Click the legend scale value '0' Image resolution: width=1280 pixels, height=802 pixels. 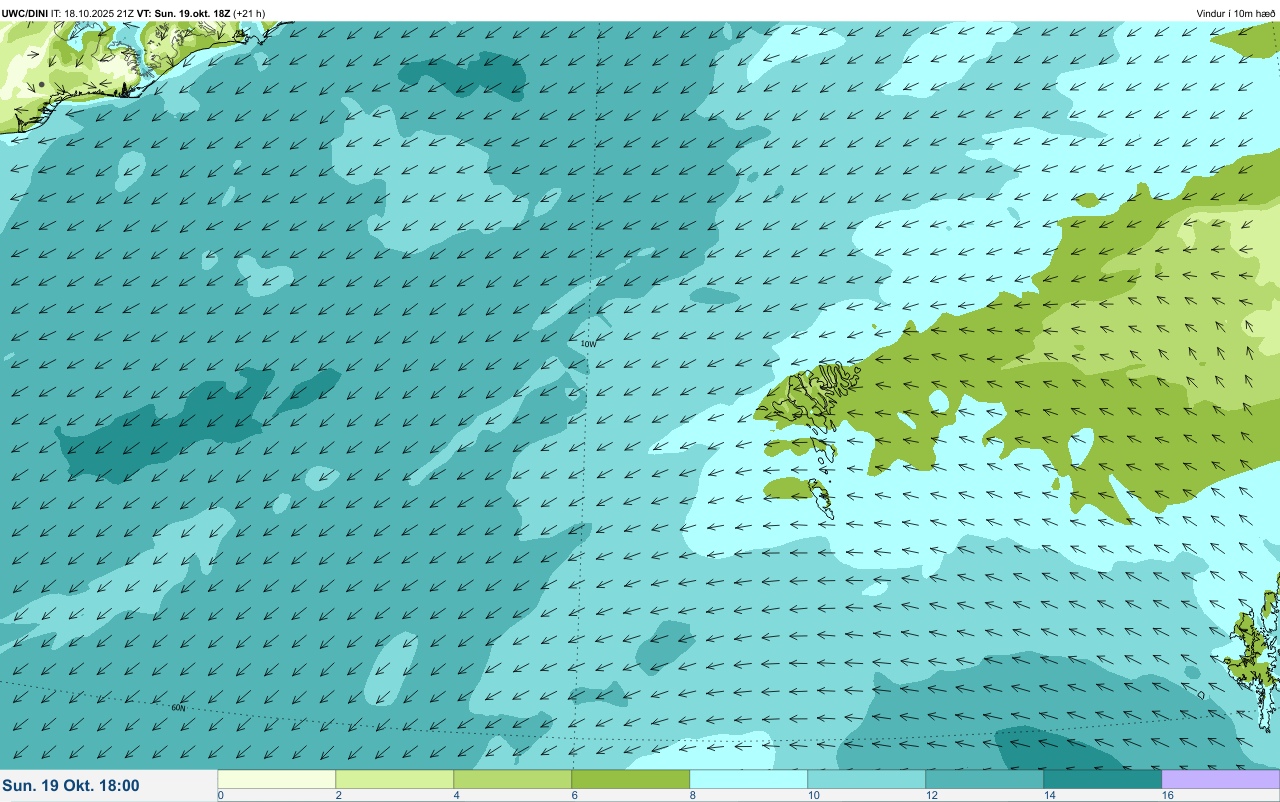click(220, 795)
